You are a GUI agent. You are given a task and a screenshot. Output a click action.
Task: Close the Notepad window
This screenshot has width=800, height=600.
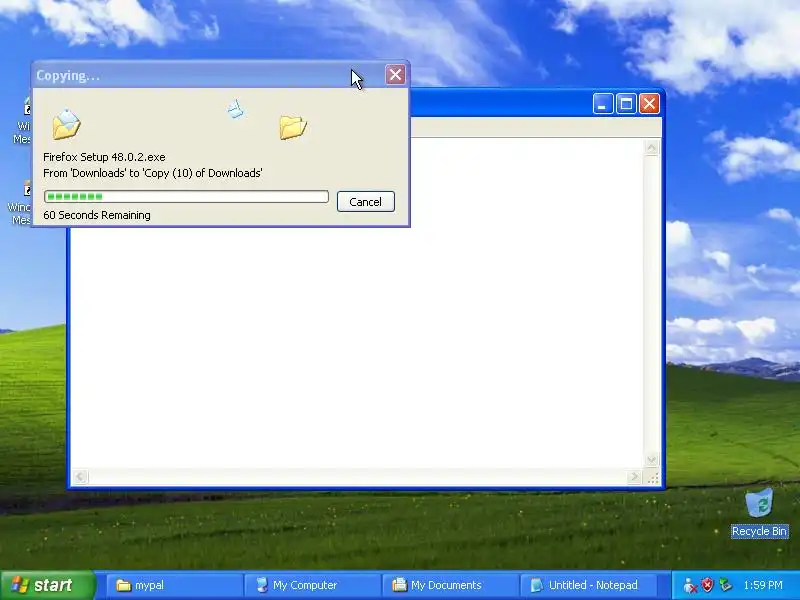[x=649, y=104]
